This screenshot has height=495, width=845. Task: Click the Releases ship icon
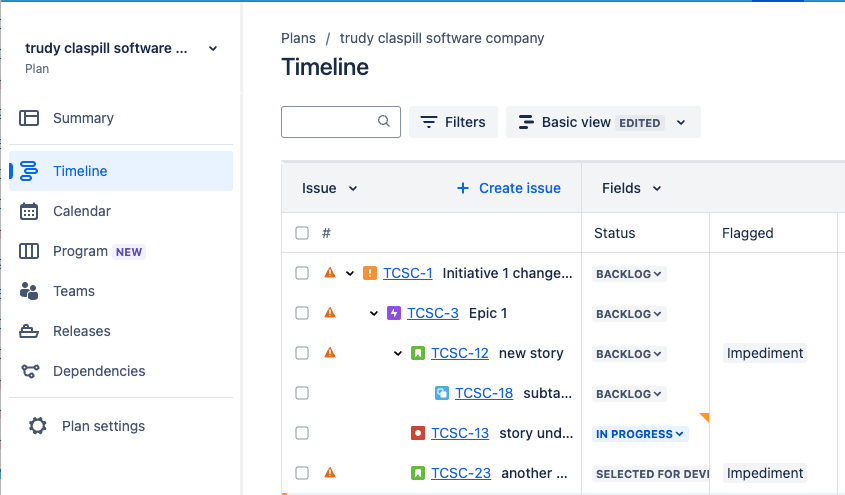click(29, 331)
